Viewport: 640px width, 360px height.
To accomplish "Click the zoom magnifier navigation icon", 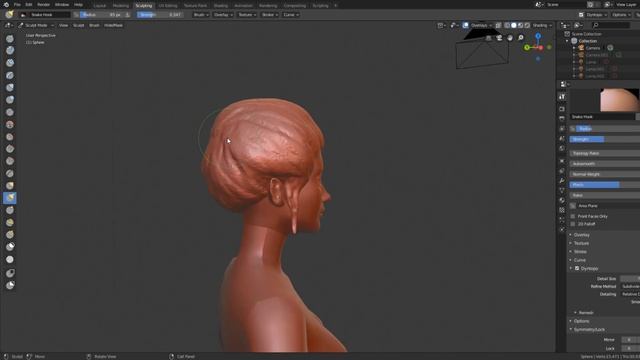I will coord(521,38).
